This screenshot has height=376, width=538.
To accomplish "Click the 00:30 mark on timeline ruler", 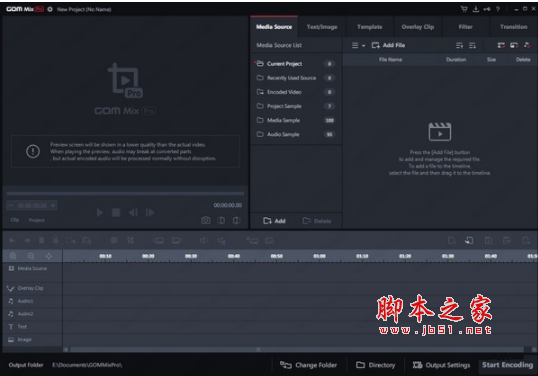I will point(191,256).
